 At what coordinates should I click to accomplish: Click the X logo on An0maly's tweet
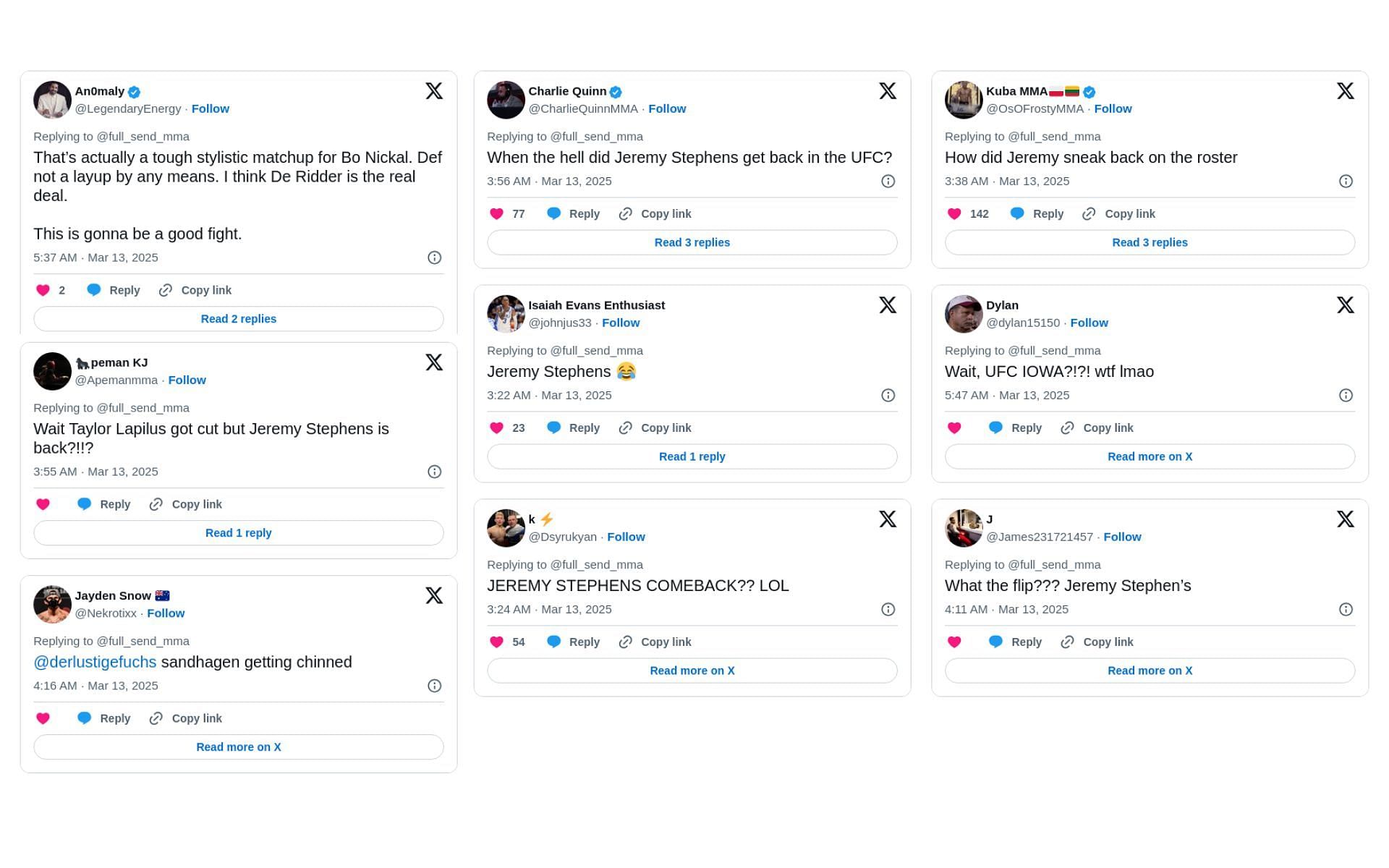pos(433,91)
